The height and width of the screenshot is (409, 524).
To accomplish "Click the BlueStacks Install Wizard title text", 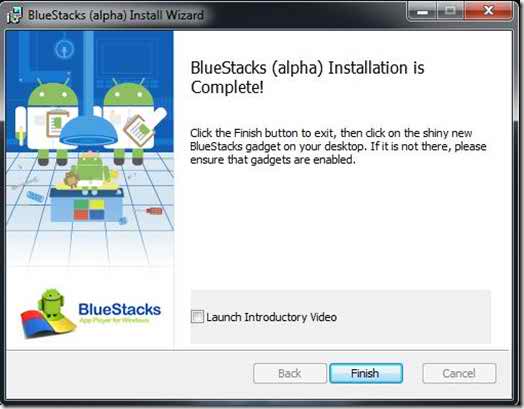I will tap(116, 15).
